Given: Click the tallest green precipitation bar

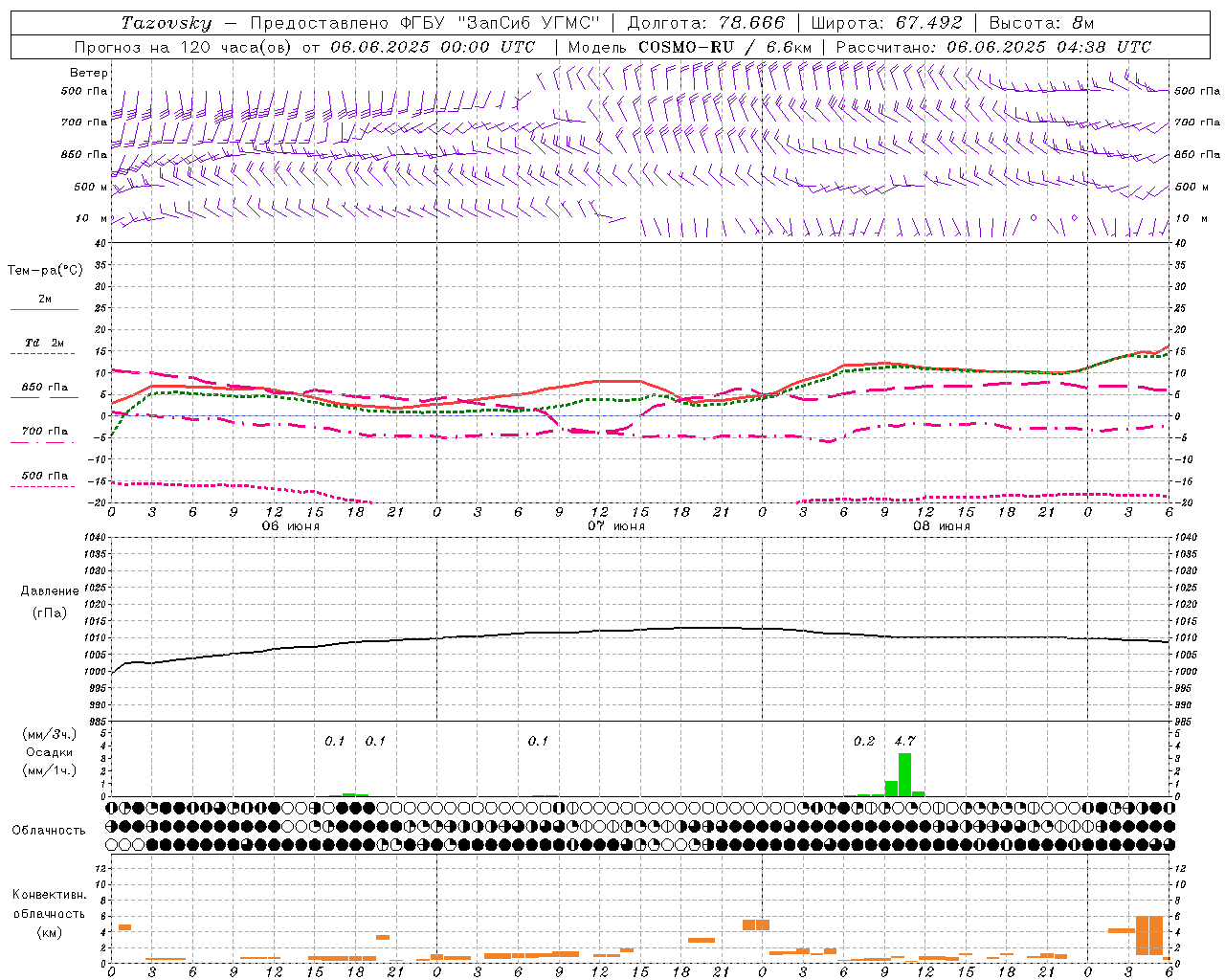Looking at the screenshot, I should click(904, 774).
